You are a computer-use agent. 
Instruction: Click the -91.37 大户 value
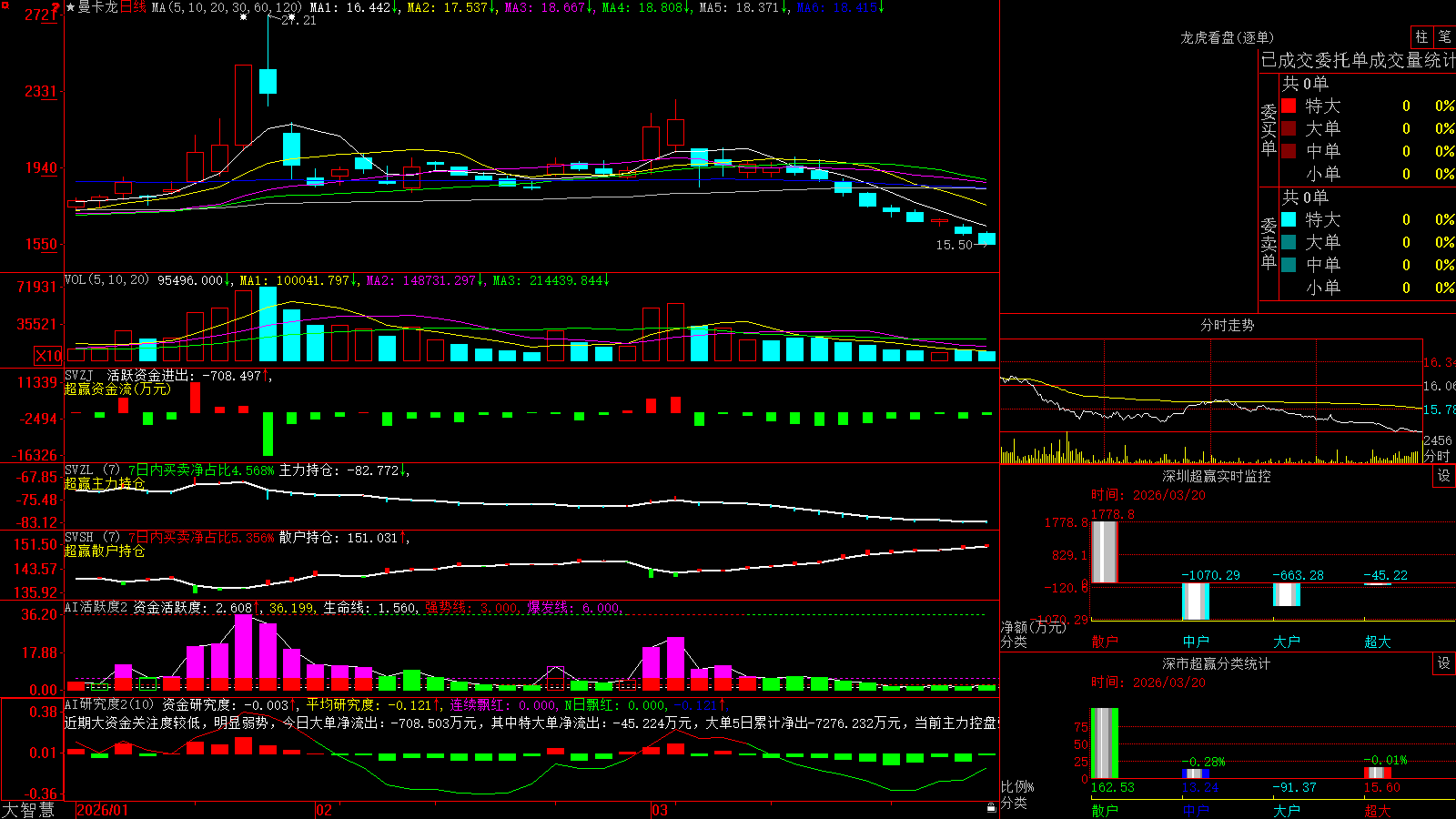[1294, 787]
